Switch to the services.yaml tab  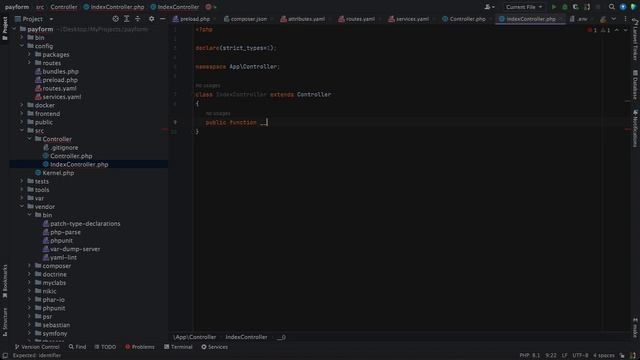[x=409, y=19]
